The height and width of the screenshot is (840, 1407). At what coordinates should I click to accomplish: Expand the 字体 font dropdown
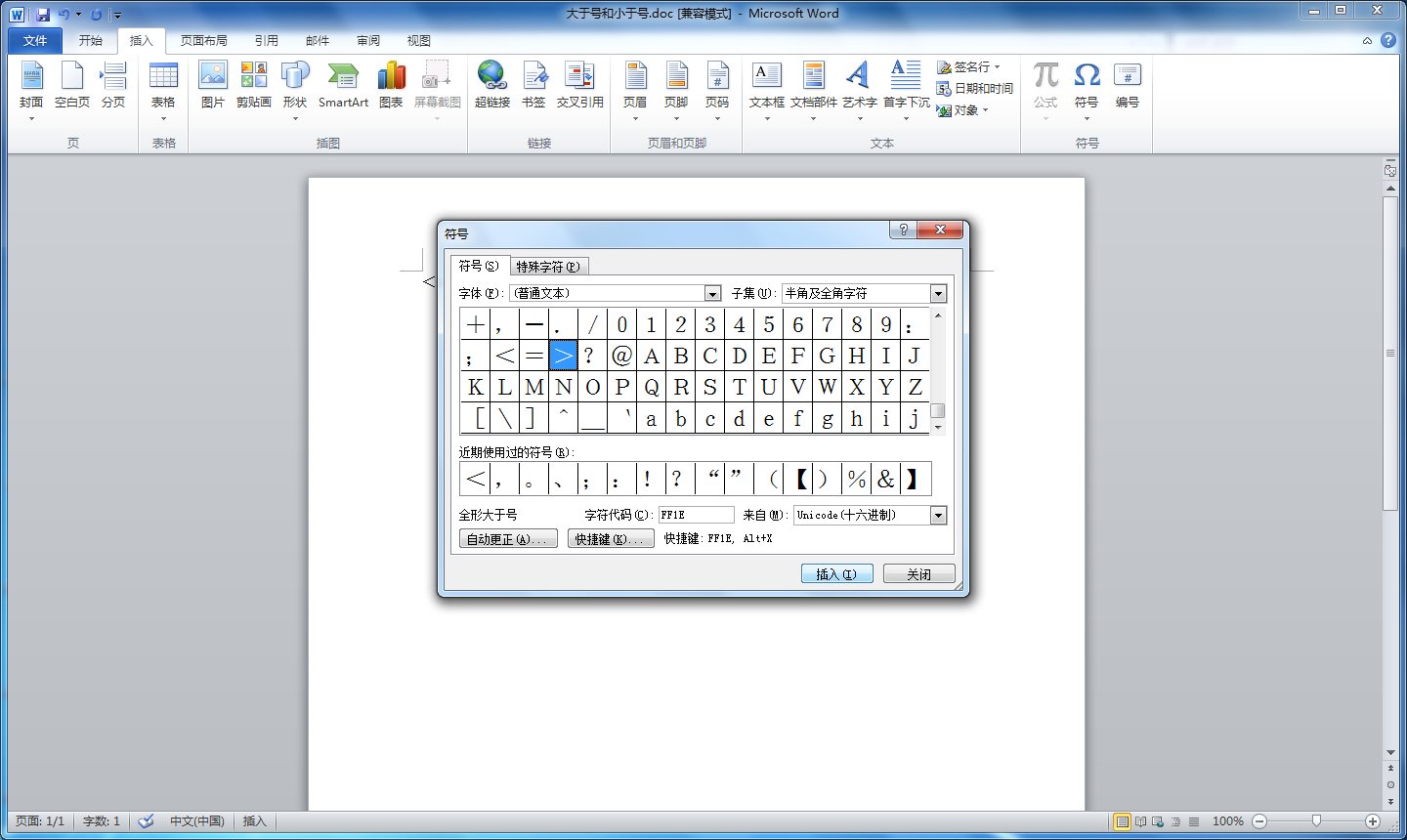click(713, 293)
